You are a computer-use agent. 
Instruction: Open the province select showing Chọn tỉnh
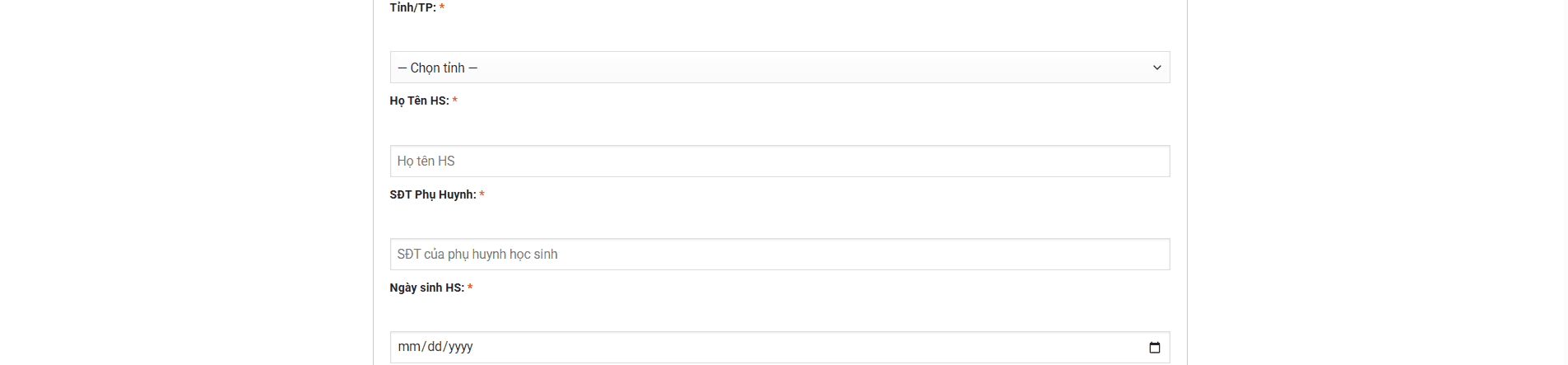(779, 68)
